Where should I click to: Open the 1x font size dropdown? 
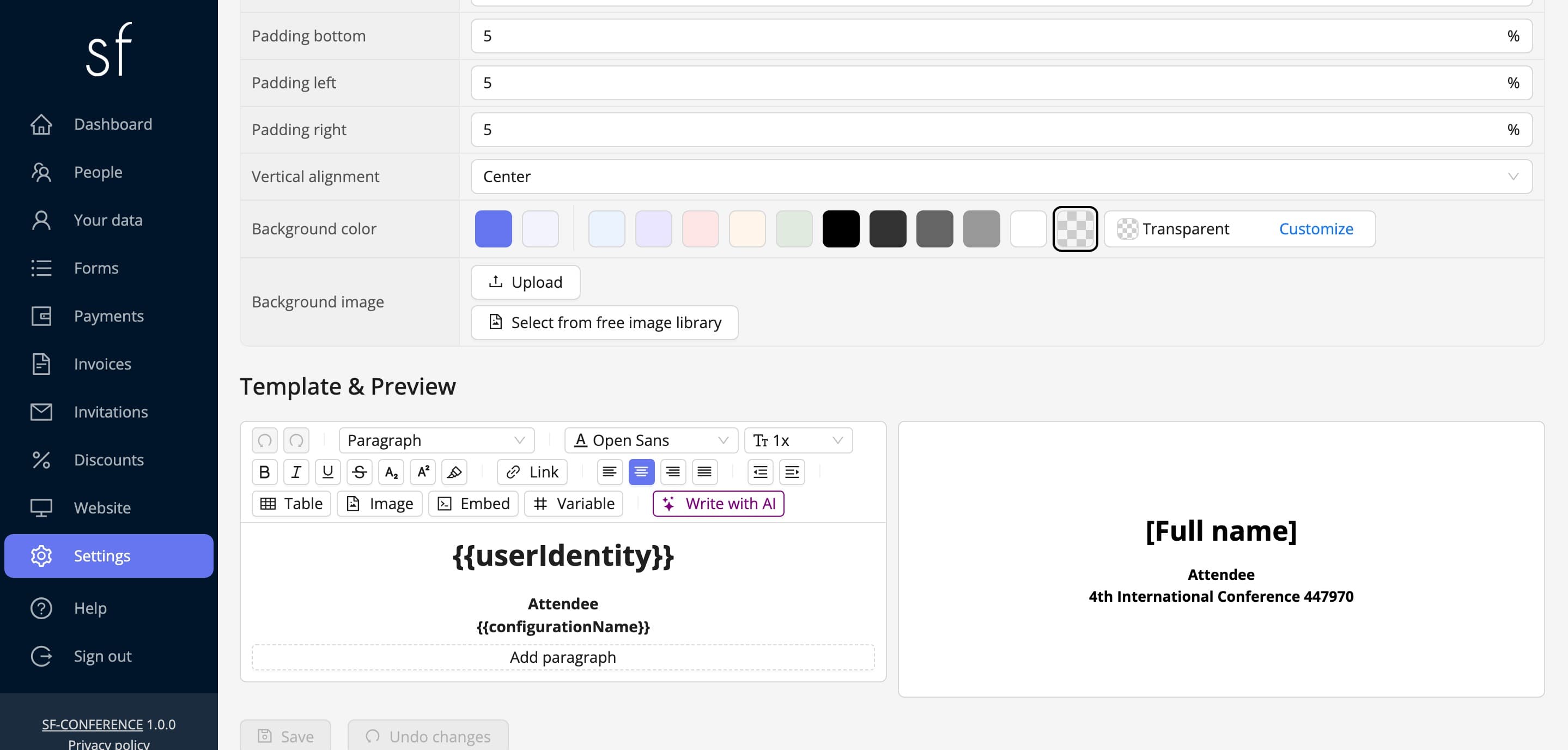point(799,440)
